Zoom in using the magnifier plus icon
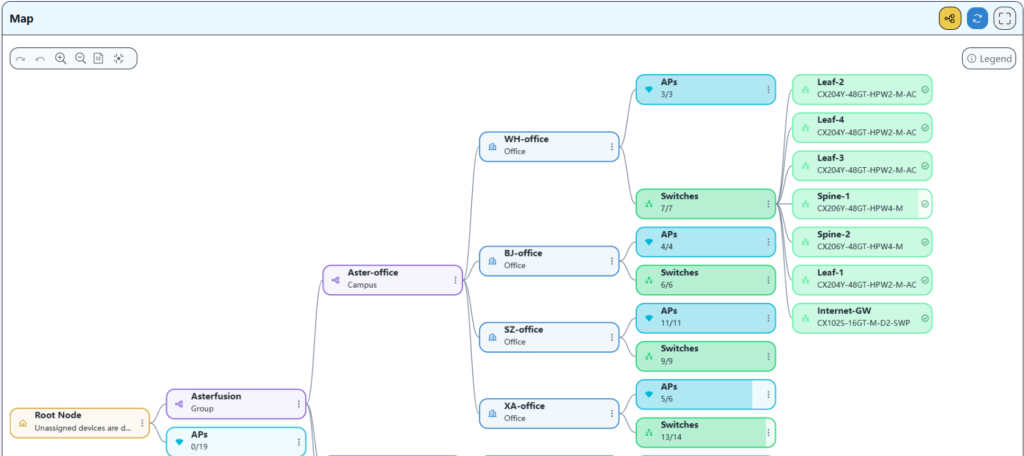Viewport: 1024px width, 456px height. (x=60, y=59)
